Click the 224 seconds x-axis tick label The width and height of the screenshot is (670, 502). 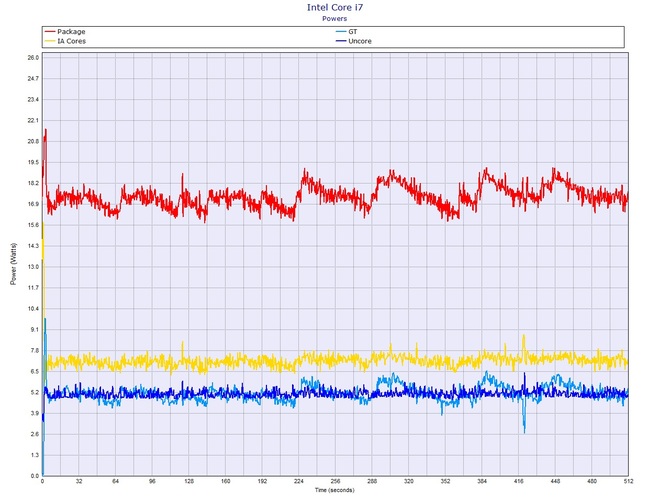[x=299, y=481]
